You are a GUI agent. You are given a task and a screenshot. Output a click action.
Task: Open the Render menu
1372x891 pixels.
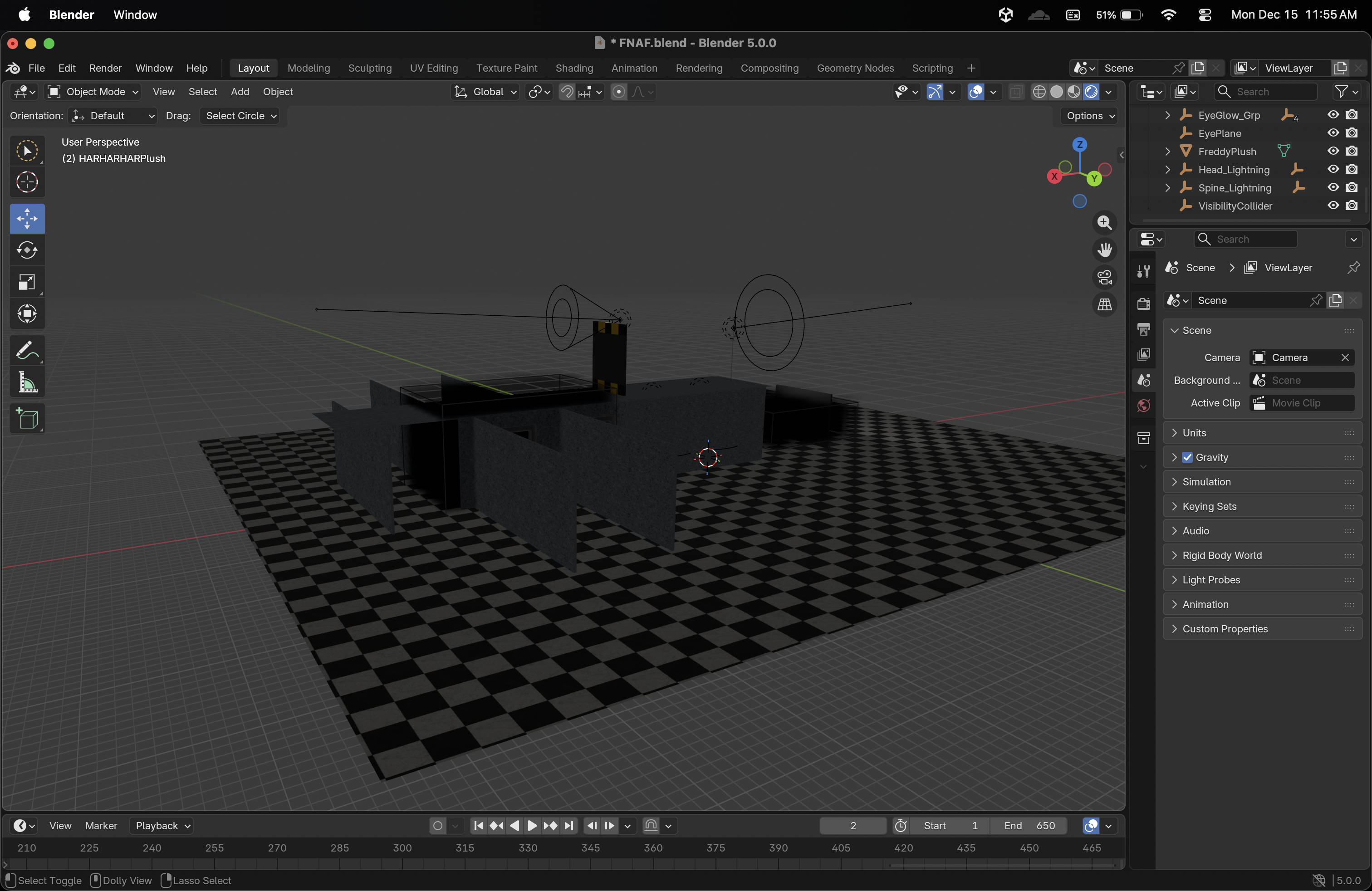pyautogui.click(x=105, y=68)
